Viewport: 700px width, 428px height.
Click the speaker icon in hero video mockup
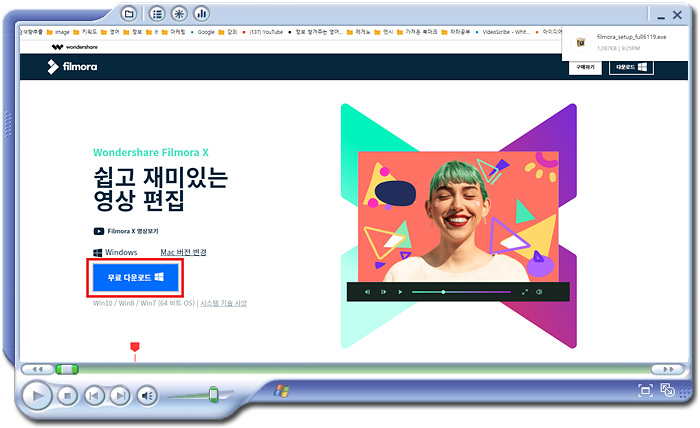click(x=539, y=292)
